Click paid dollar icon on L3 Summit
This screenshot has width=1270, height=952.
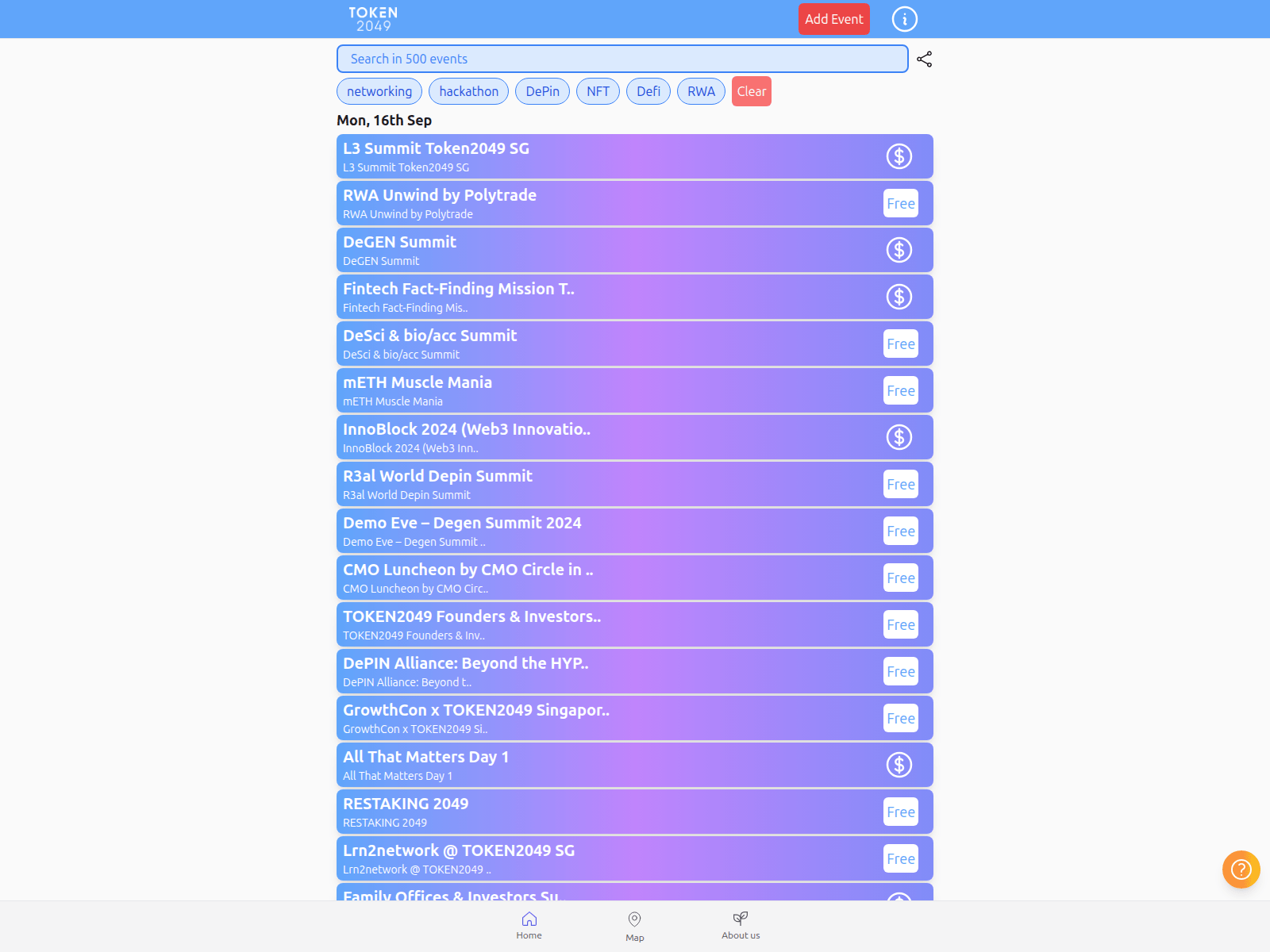899,156
